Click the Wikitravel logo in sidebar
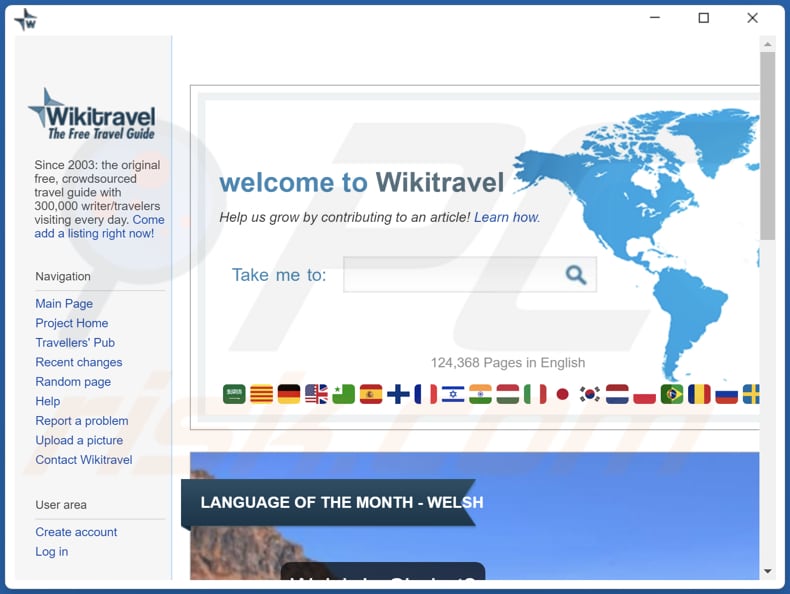 92,114
